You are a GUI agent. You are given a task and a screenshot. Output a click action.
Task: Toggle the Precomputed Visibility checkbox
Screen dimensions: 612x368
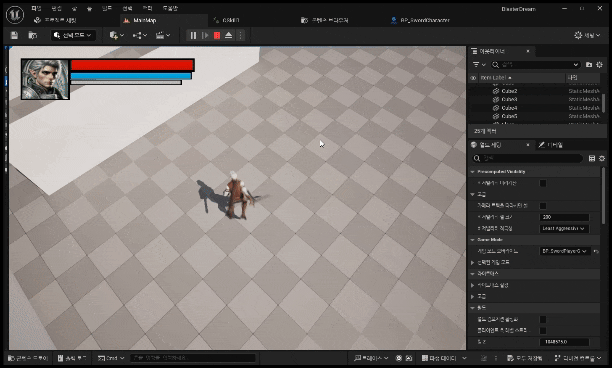(543, 183)
